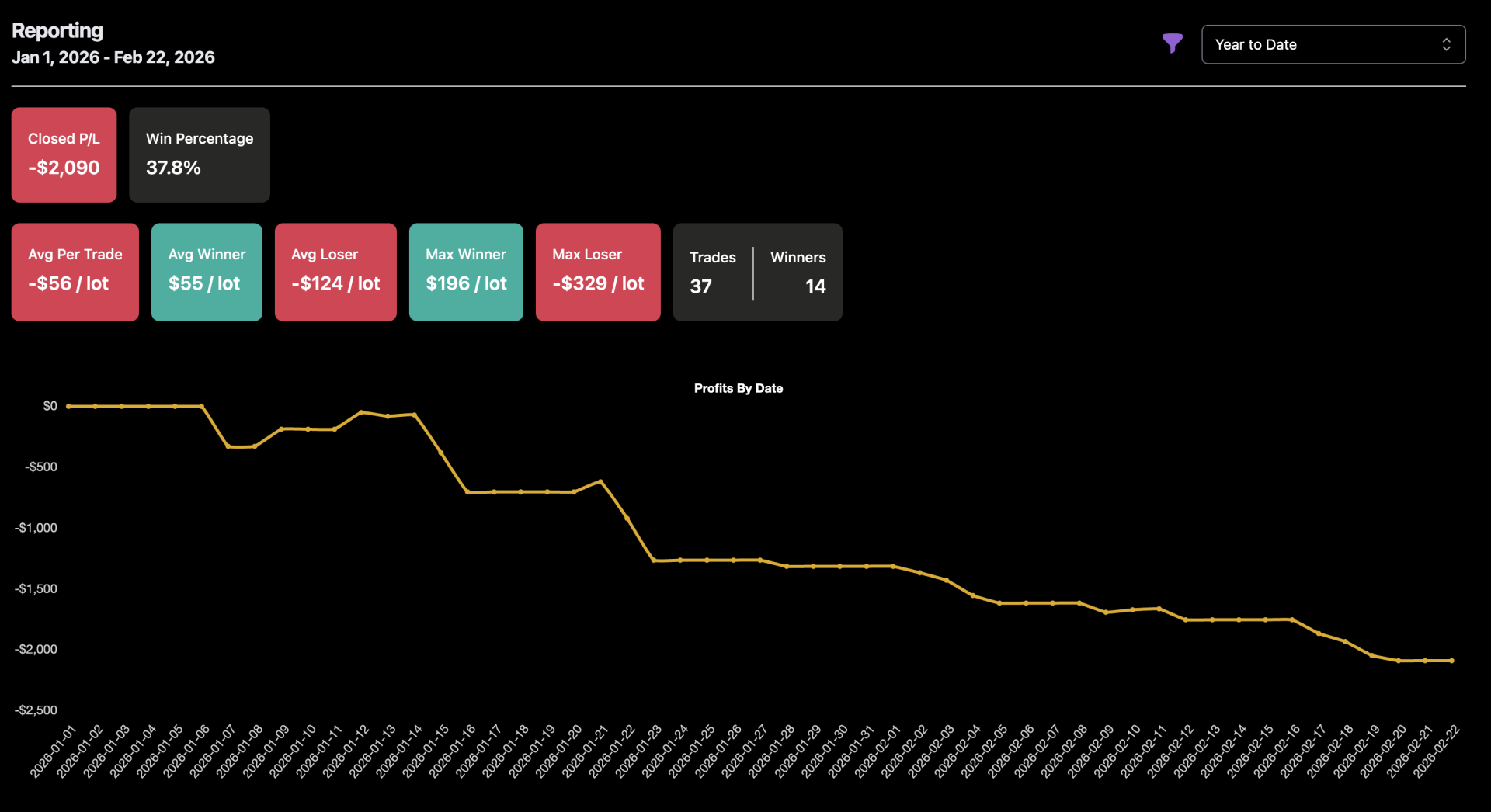The width and height of the screenshot is (1491, 812).
Task: Click the Trades count of 37
Action: tap(700, 286)
